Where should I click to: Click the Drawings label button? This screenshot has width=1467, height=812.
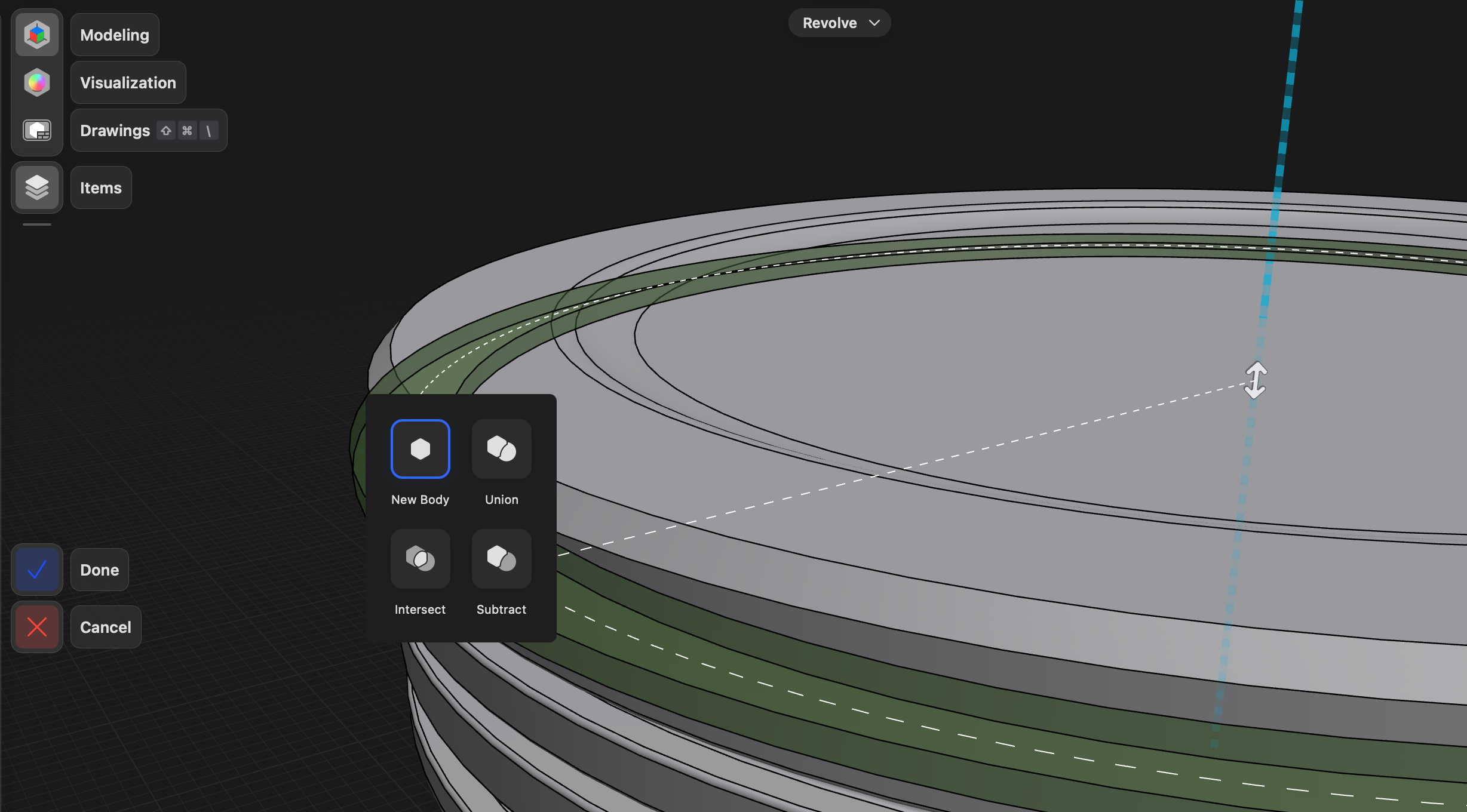(149, 130)
